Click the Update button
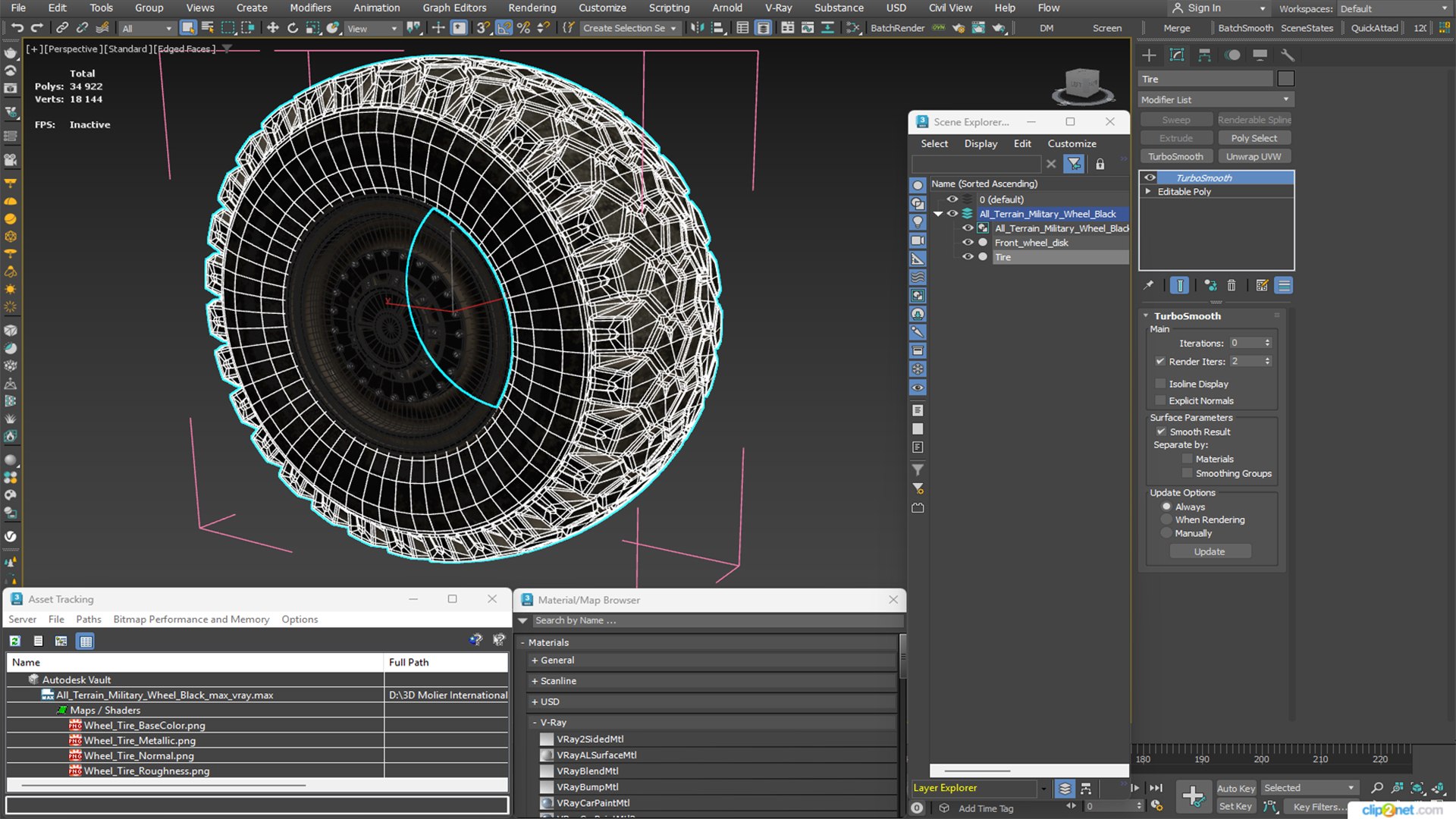The width and height of the screenshot is (1456, 819). [x=1210, y=551]
